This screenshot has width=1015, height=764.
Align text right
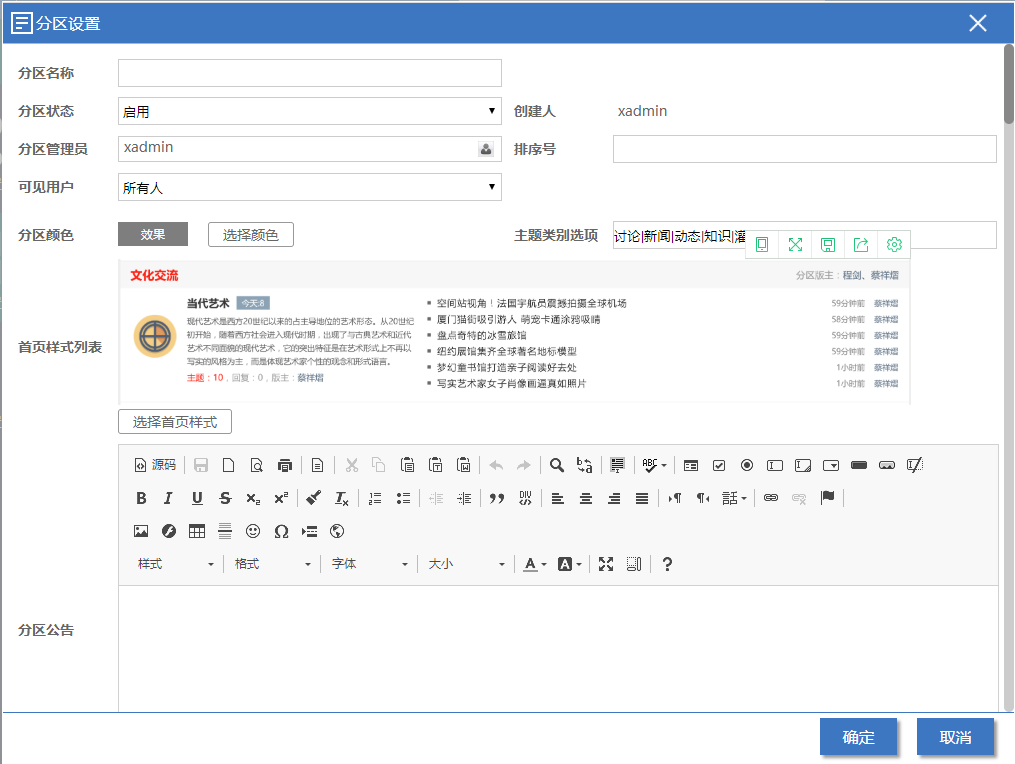614,498
